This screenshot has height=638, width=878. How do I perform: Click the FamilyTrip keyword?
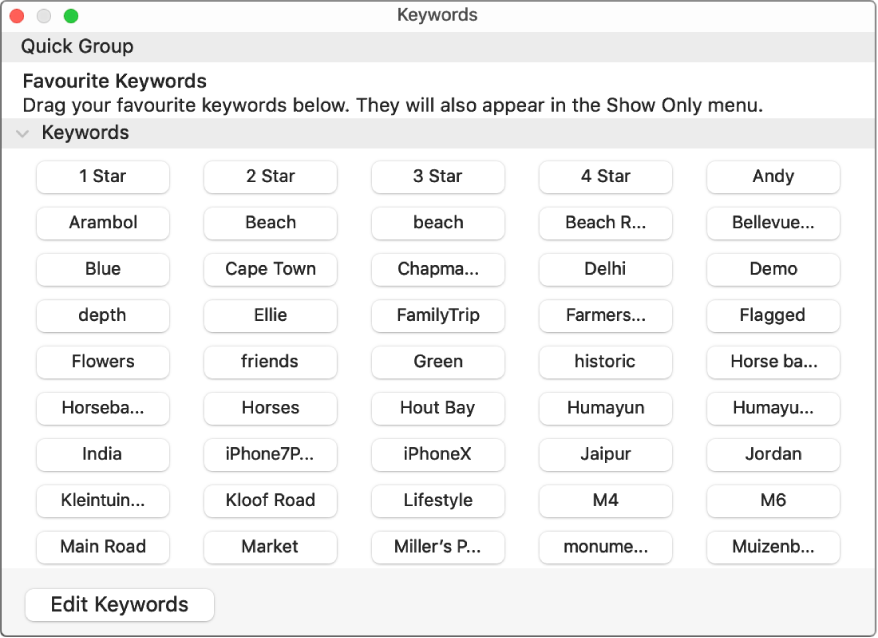(437, 316)
